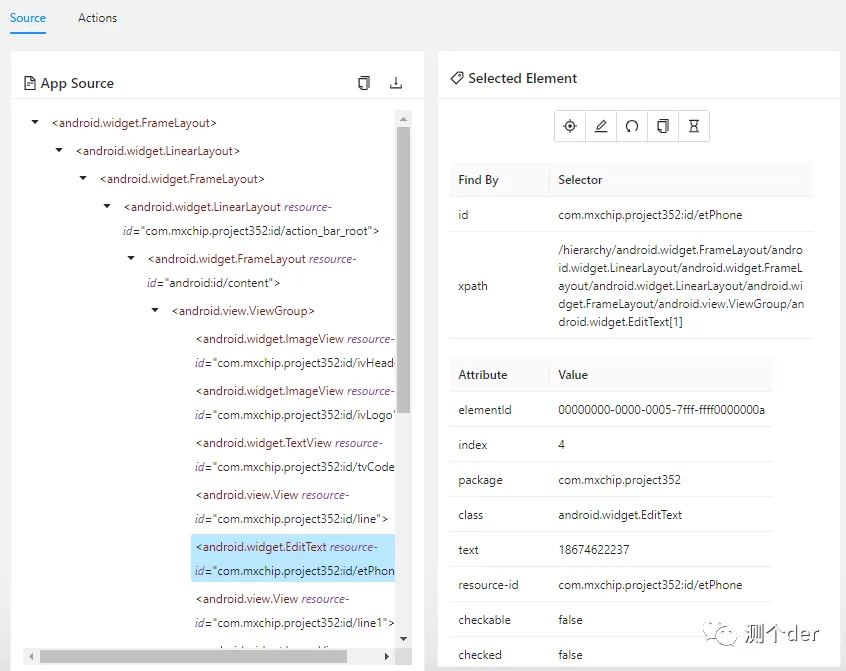This screenshot has width=846, height=671.
Task: Tap the selected element using crosshair icon
Action: point(570,126)
